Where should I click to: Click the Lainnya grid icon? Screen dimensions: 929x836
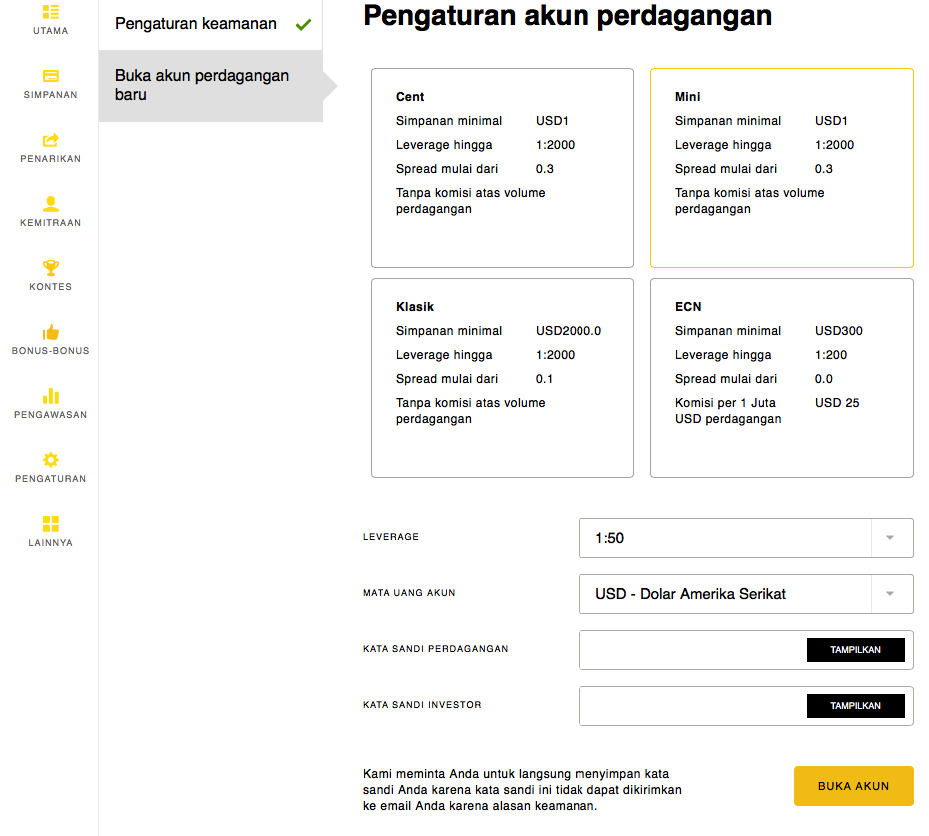[51, 524]
